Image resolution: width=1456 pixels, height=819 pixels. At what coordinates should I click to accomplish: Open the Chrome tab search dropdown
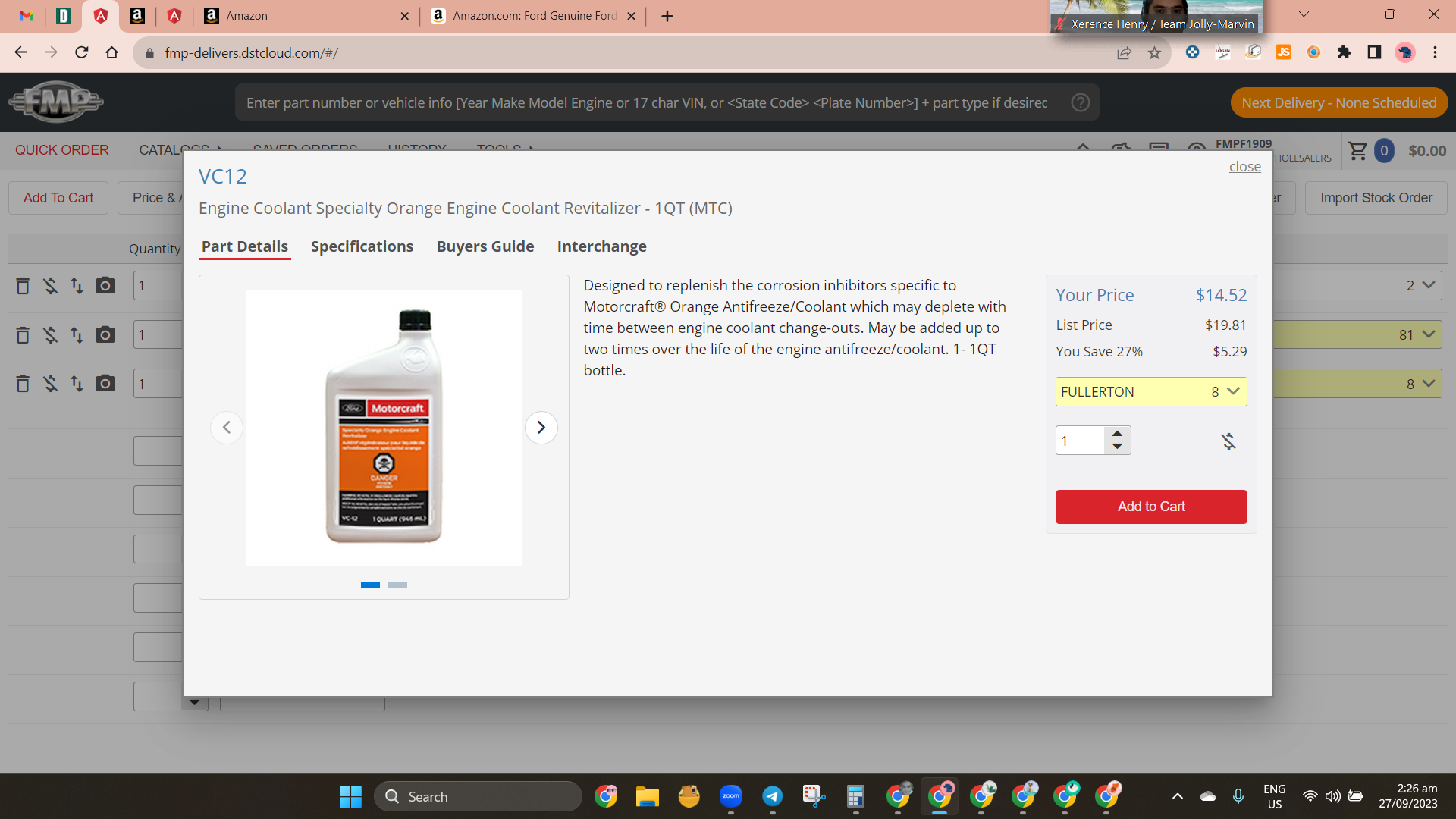(1304, 14)
